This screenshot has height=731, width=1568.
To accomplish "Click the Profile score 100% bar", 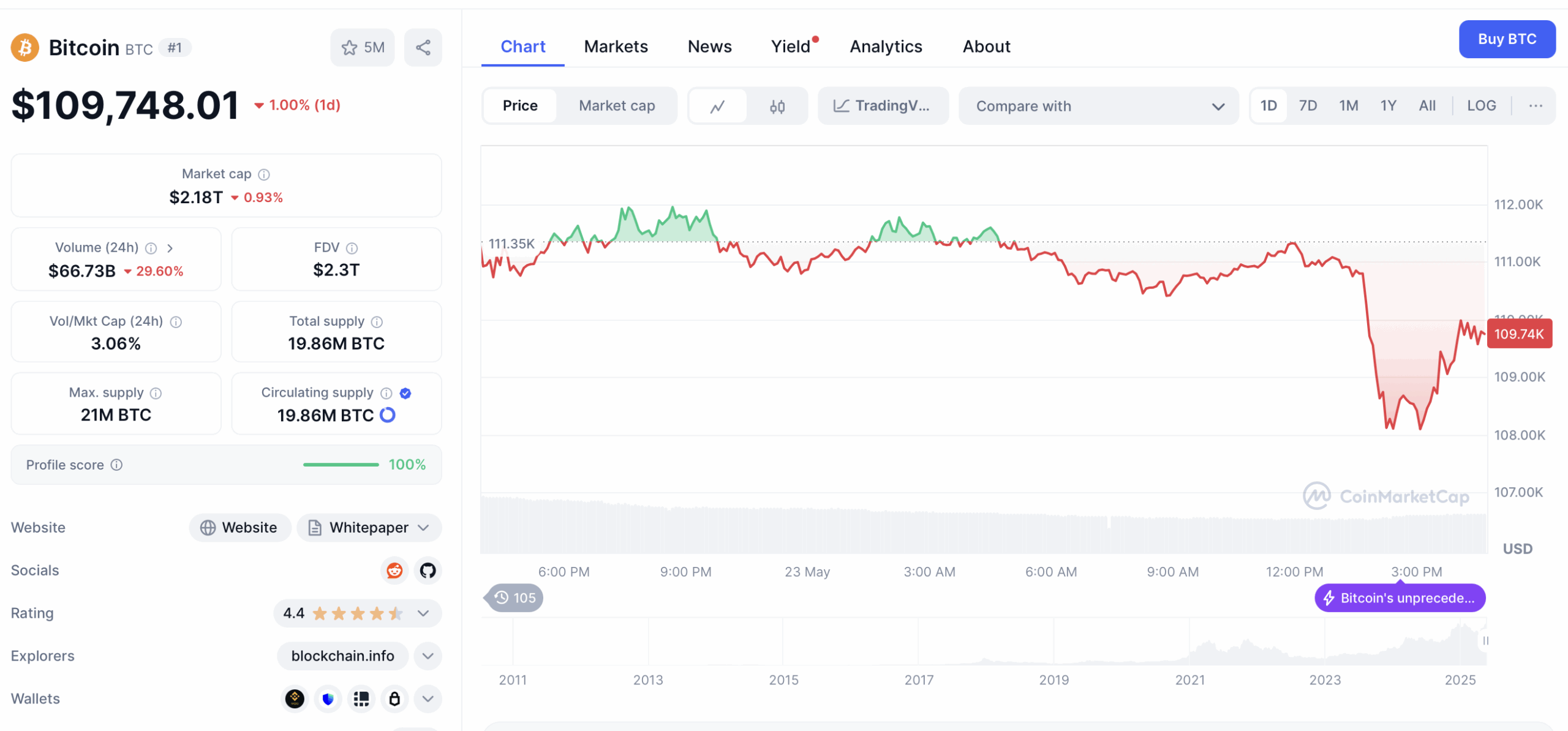I will point(341,465).
